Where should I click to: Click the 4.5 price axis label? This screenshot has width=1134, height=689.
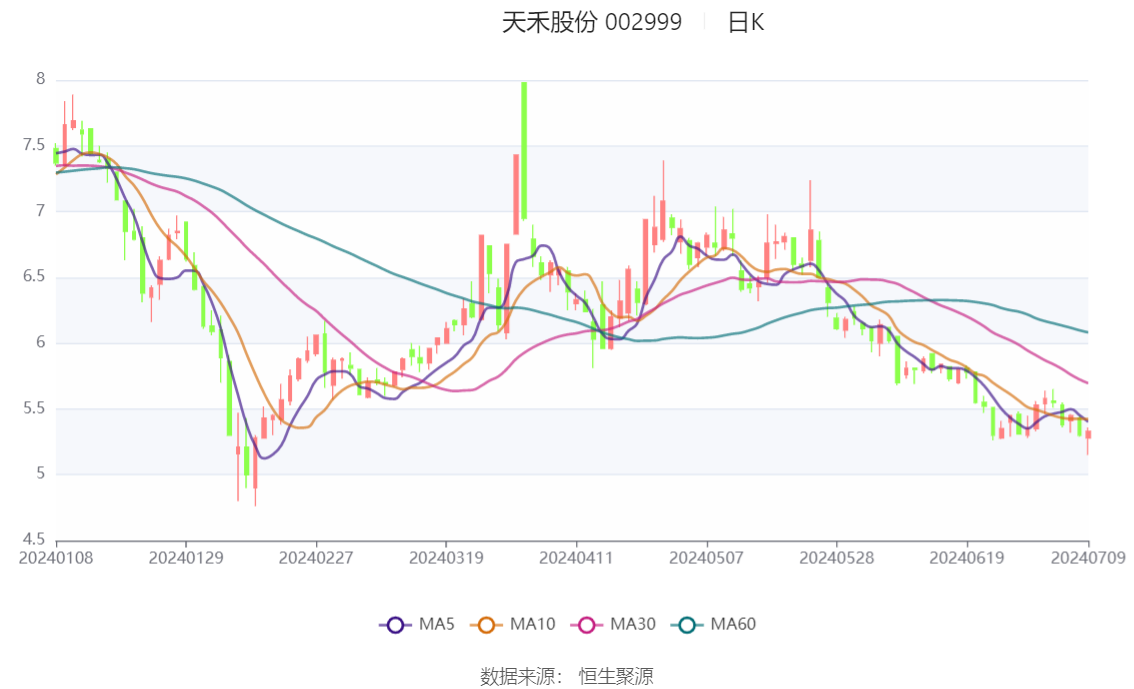(34, 539)
